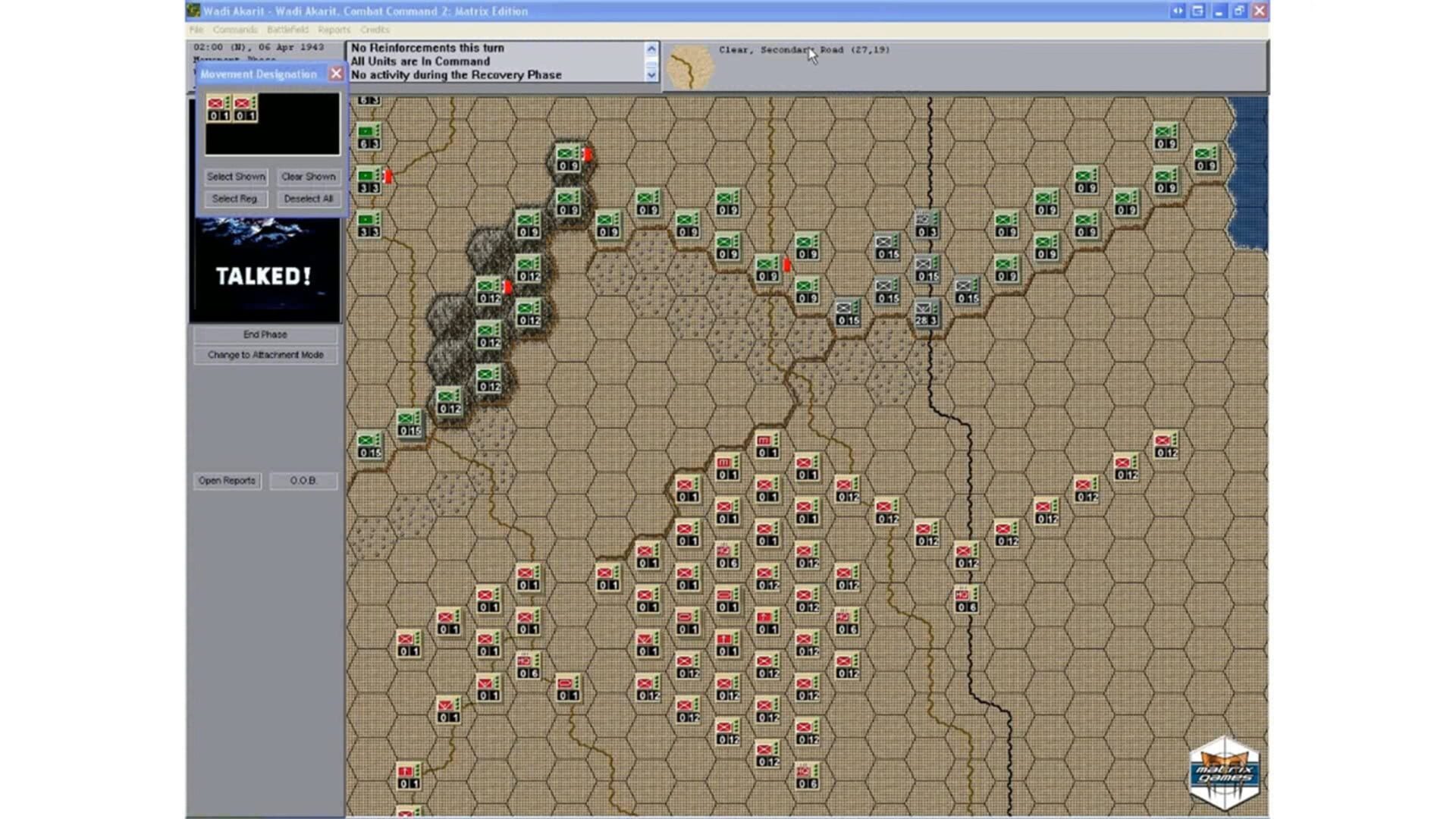This screenshot has width=1456, height=819.
Task: Open the Credits menu
Action: tap(375, 30)
